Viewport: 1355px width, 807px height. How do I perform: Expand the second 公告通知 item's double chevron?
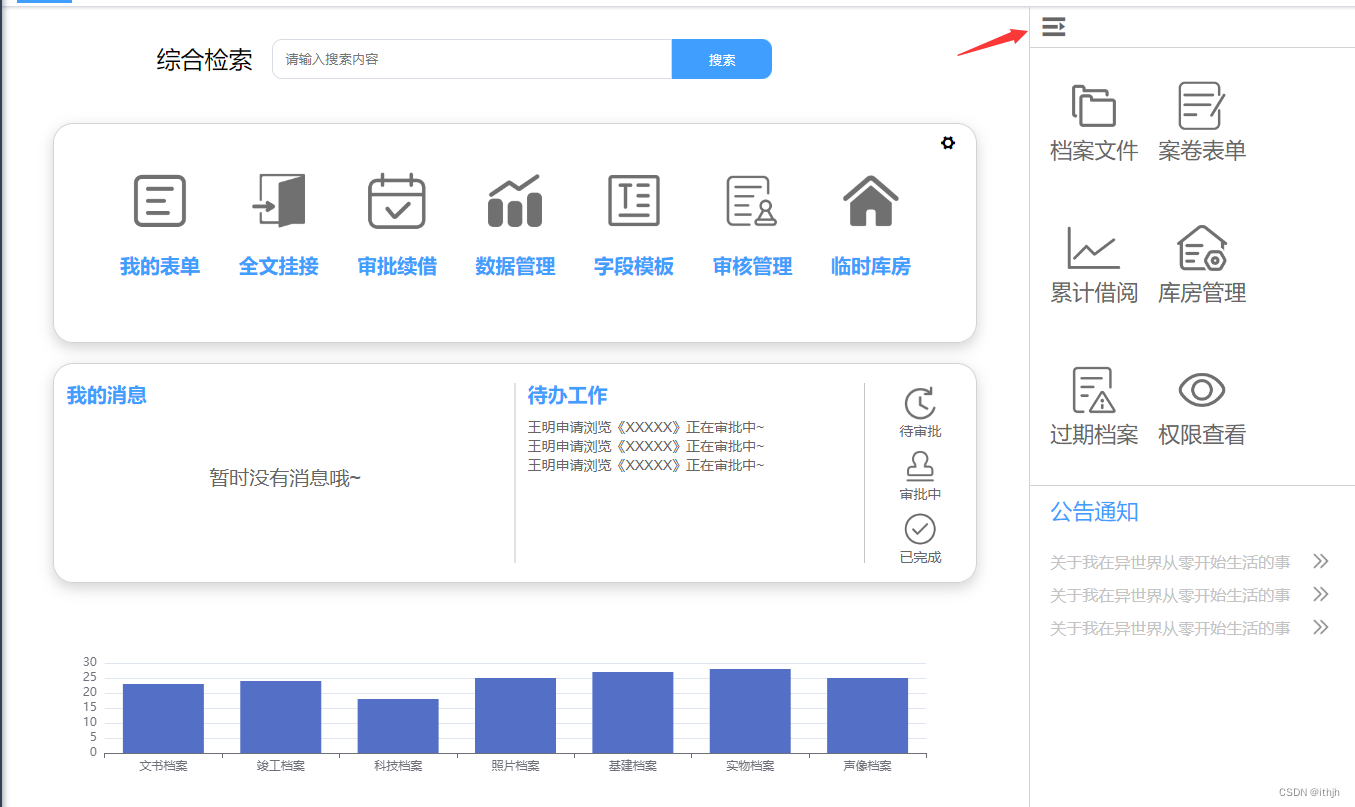[1321, 594]
